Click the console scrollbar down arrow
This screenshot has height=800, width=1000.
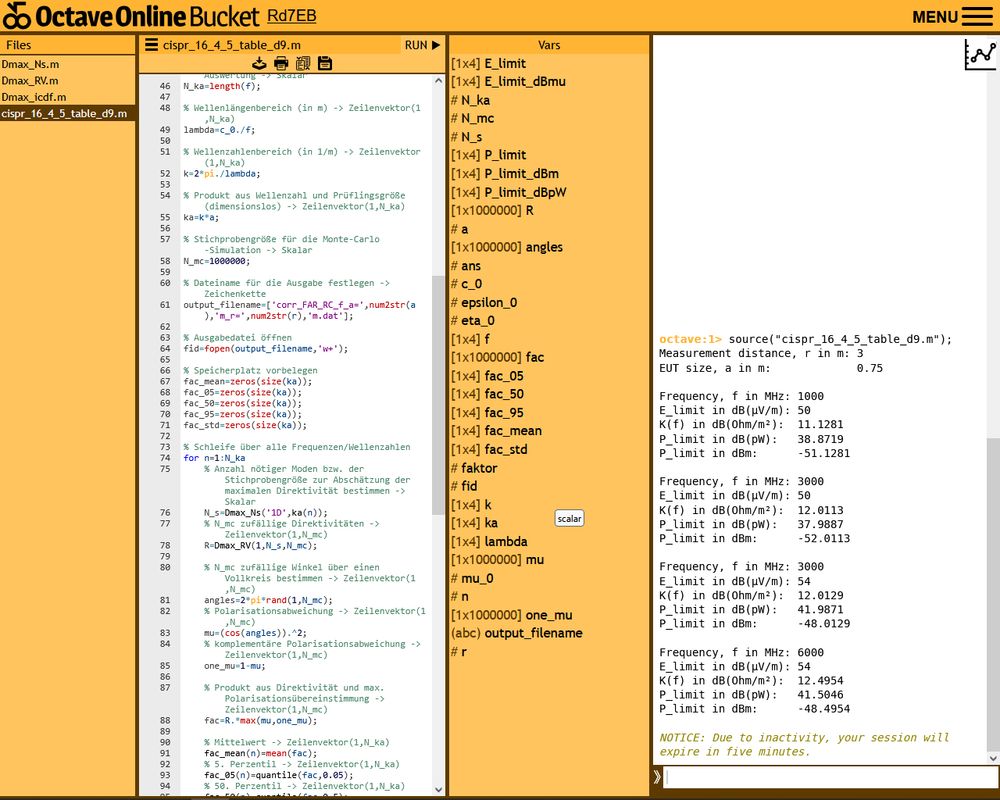tap(993, 758)
